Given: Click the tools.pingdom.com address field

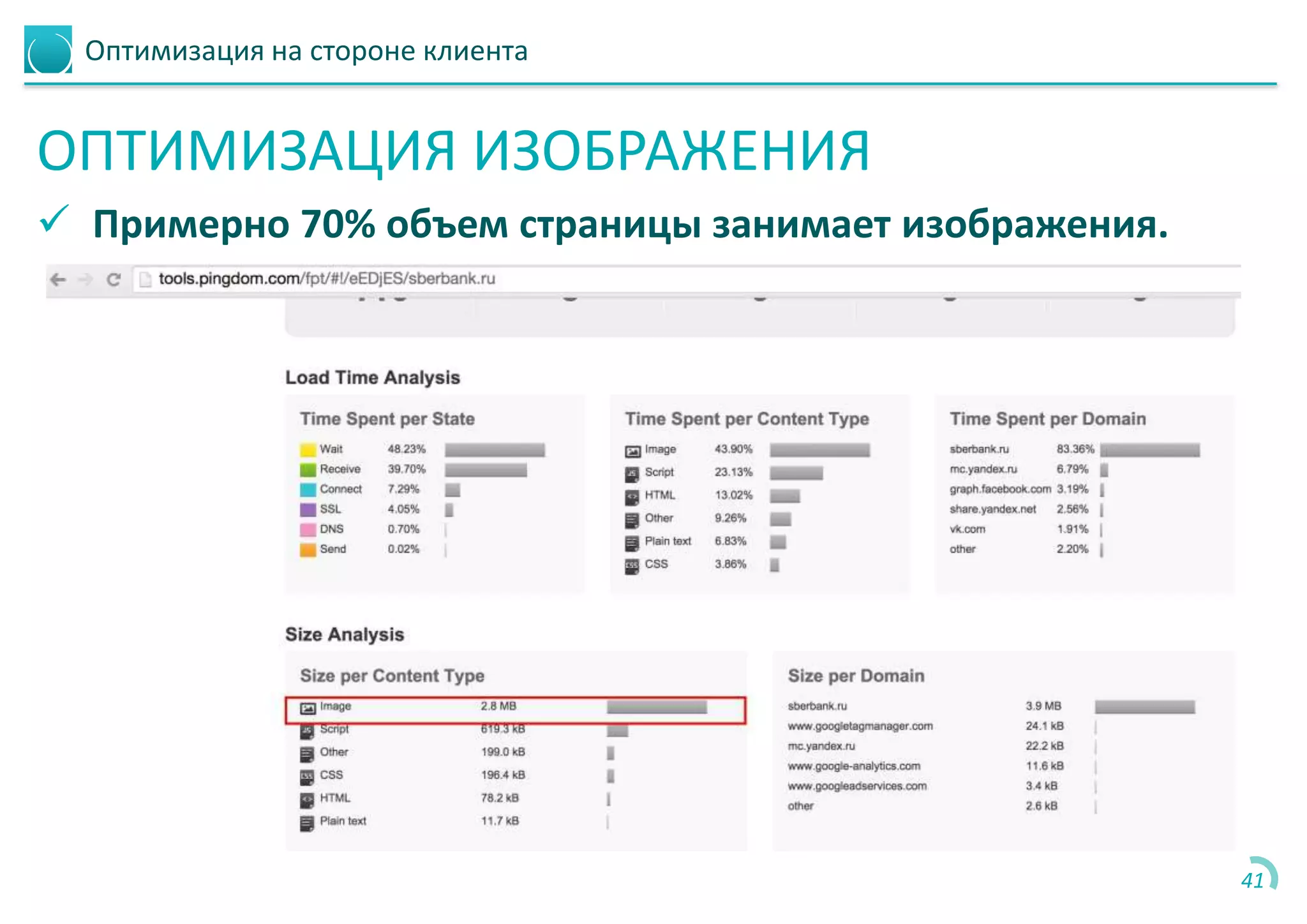Looking at the screenshot, I should [x=686, y=279].
